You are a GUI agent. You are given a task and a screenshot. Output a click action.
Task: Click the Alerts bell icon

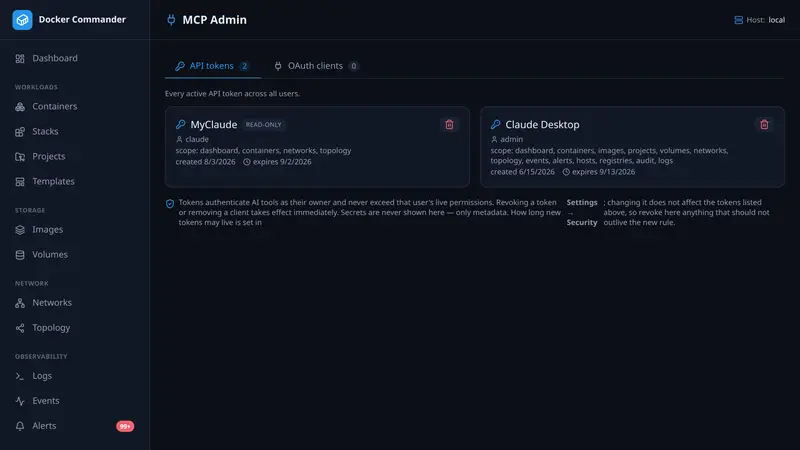(20, 426)
